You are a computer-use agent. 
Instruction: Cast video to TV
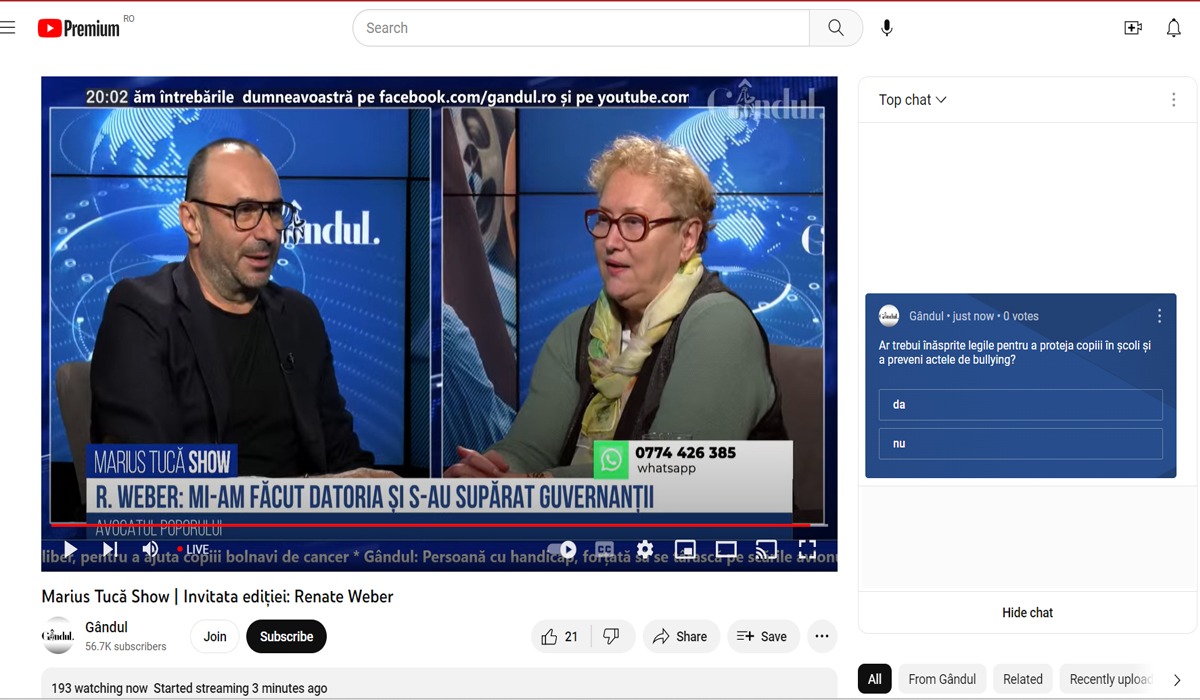766,549
